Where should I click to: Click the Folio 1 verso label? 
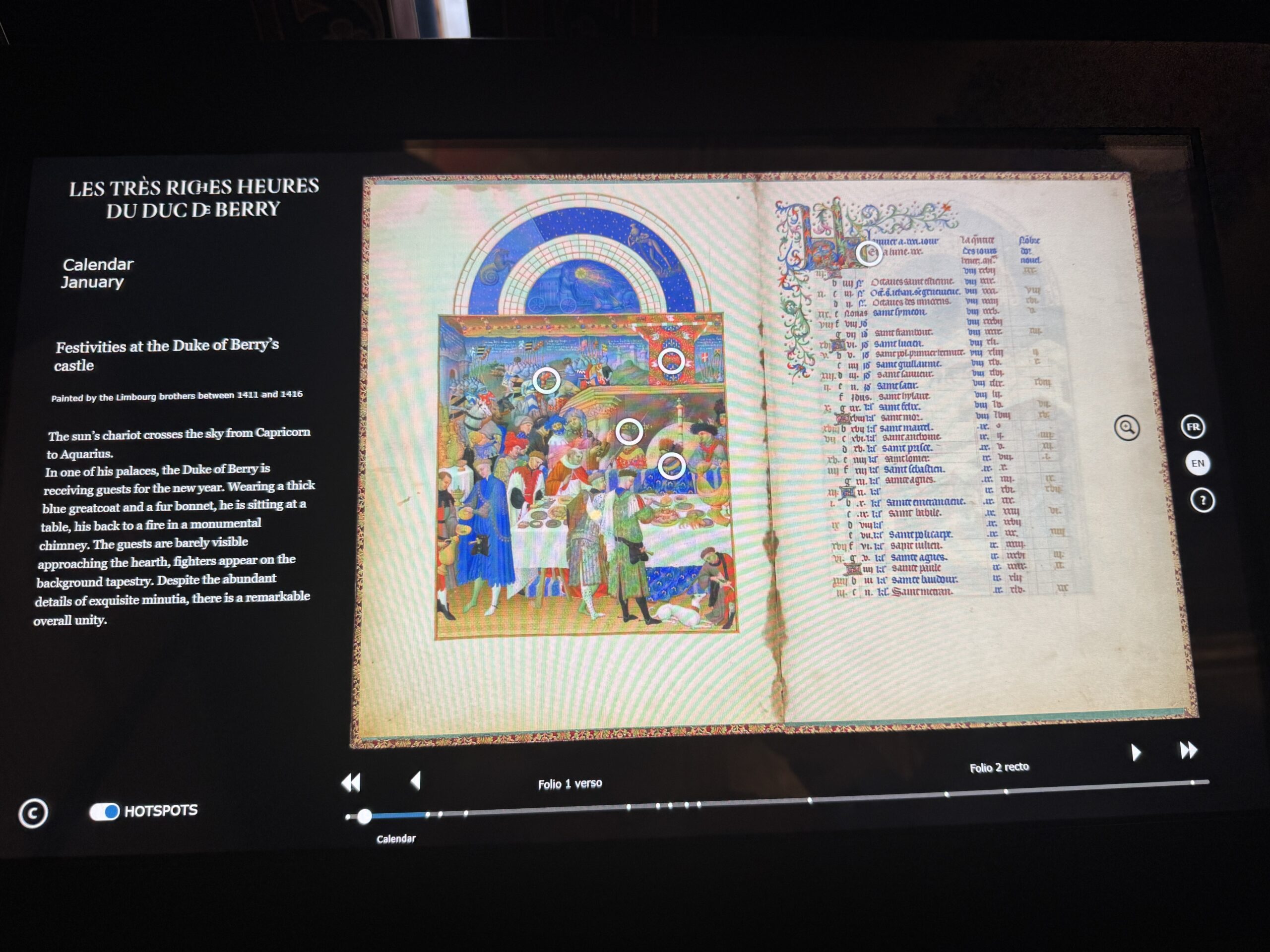pos(570,784)
